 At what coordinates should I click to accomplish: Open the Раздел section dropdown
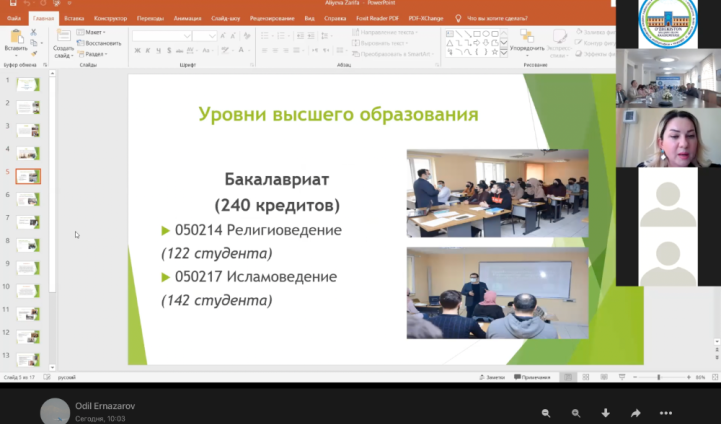tap(92, 54)
